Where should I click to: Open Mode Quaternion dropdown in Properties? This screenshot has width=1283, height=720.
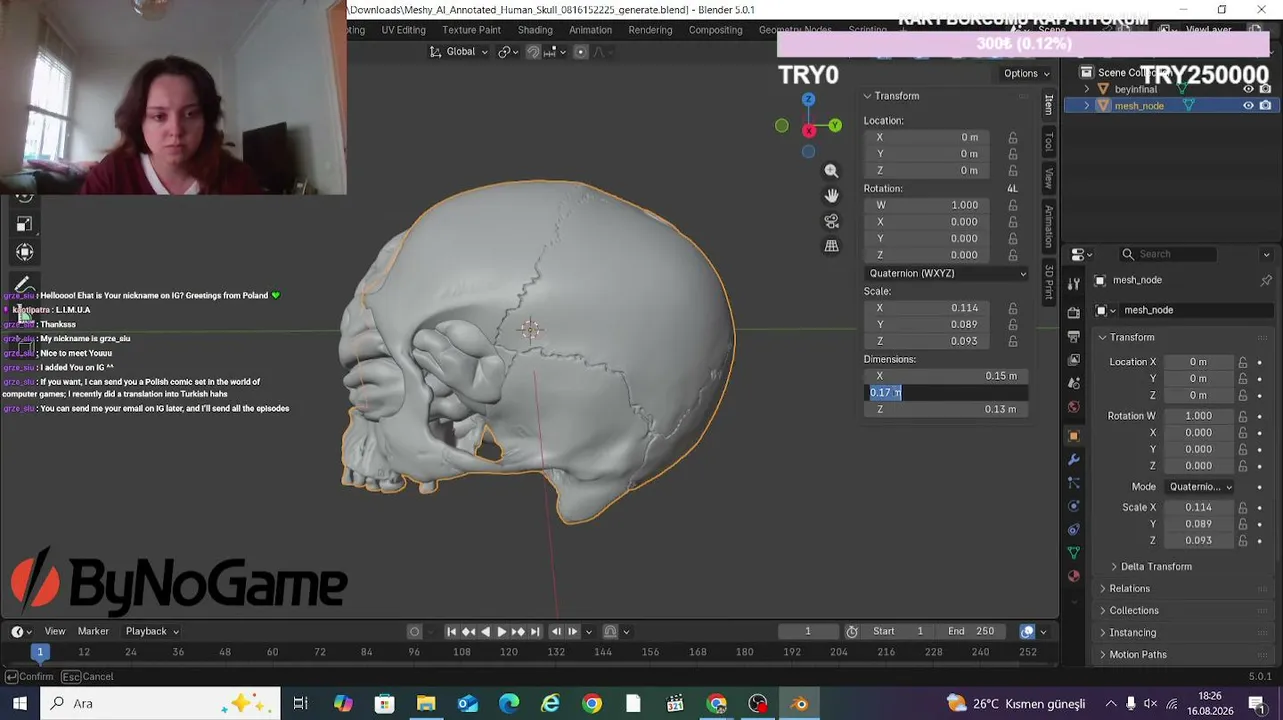point(1201,487)
